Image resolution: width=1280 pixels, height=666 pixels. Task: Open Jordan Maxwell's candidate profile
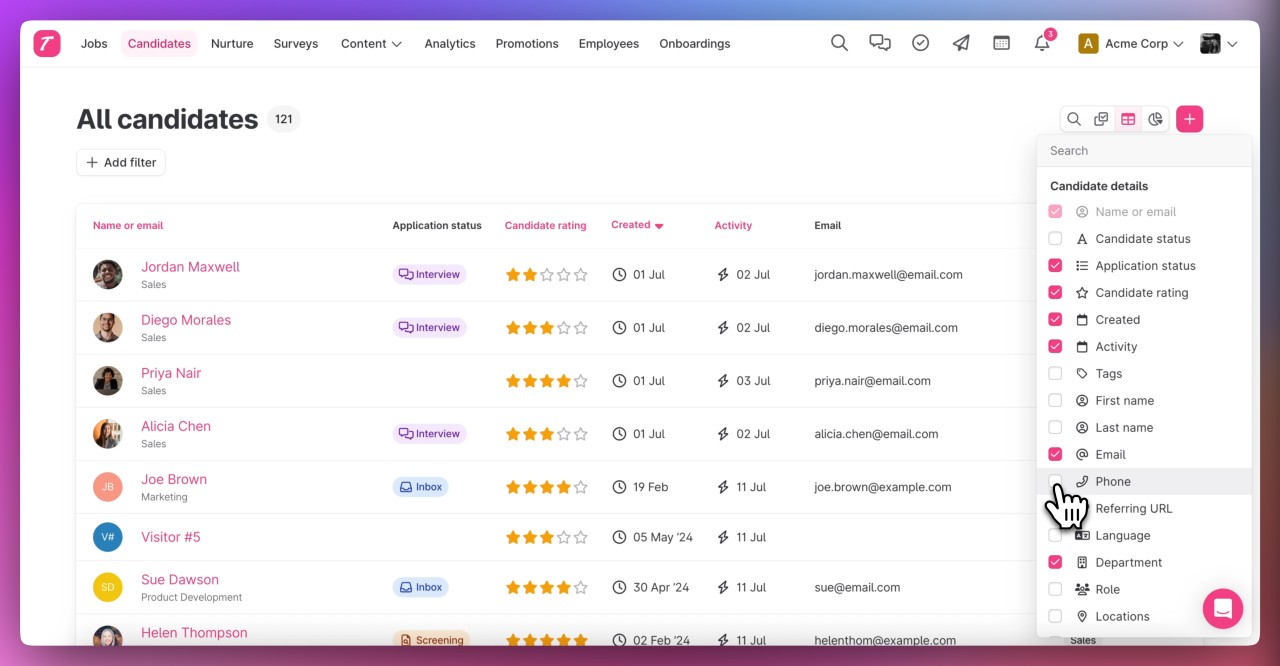click(x=190, y=267)
